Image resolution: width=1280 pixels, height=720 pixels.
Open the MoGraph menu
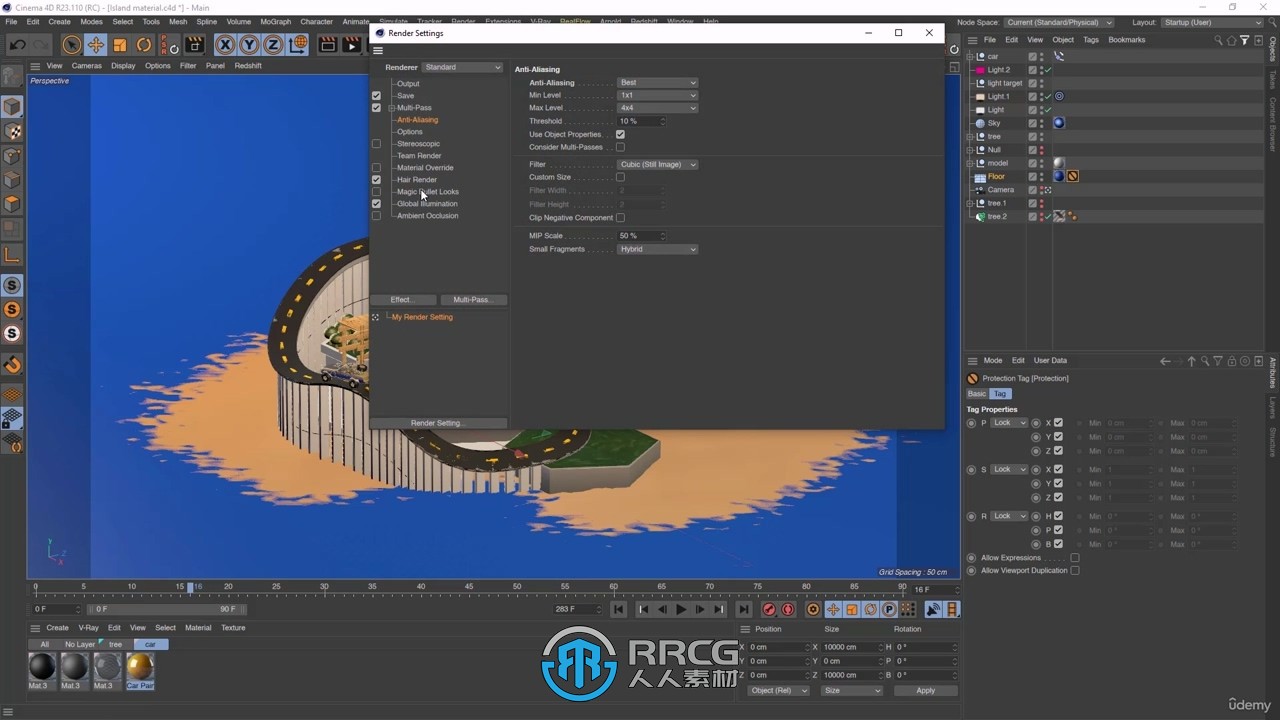coord(276,21)
